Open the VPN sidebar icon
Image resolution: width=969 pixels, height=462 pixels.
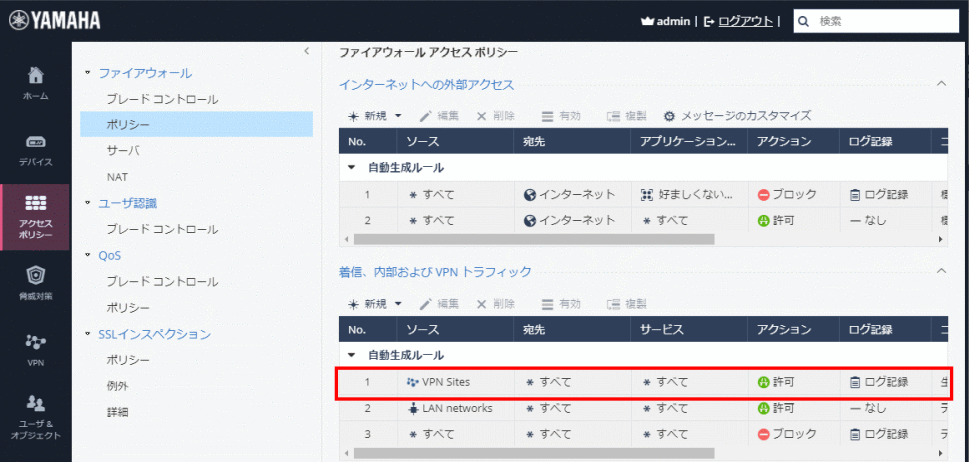35,348
